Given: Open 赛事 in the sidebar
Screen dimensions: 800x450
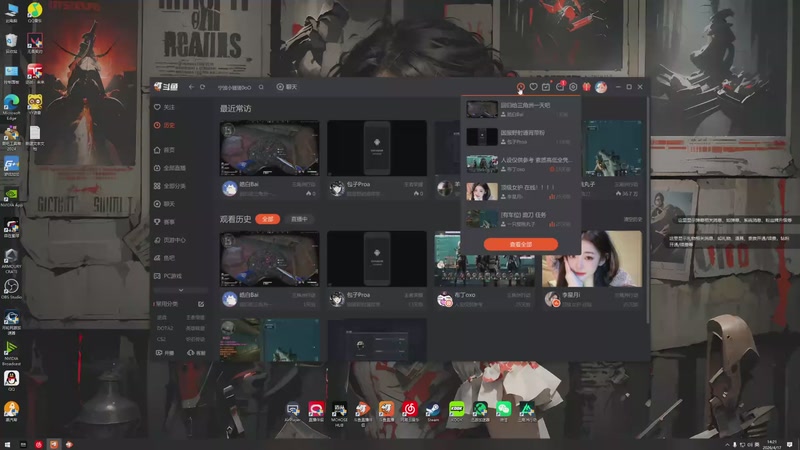Looking at the screenshot, I should [165, 222].
